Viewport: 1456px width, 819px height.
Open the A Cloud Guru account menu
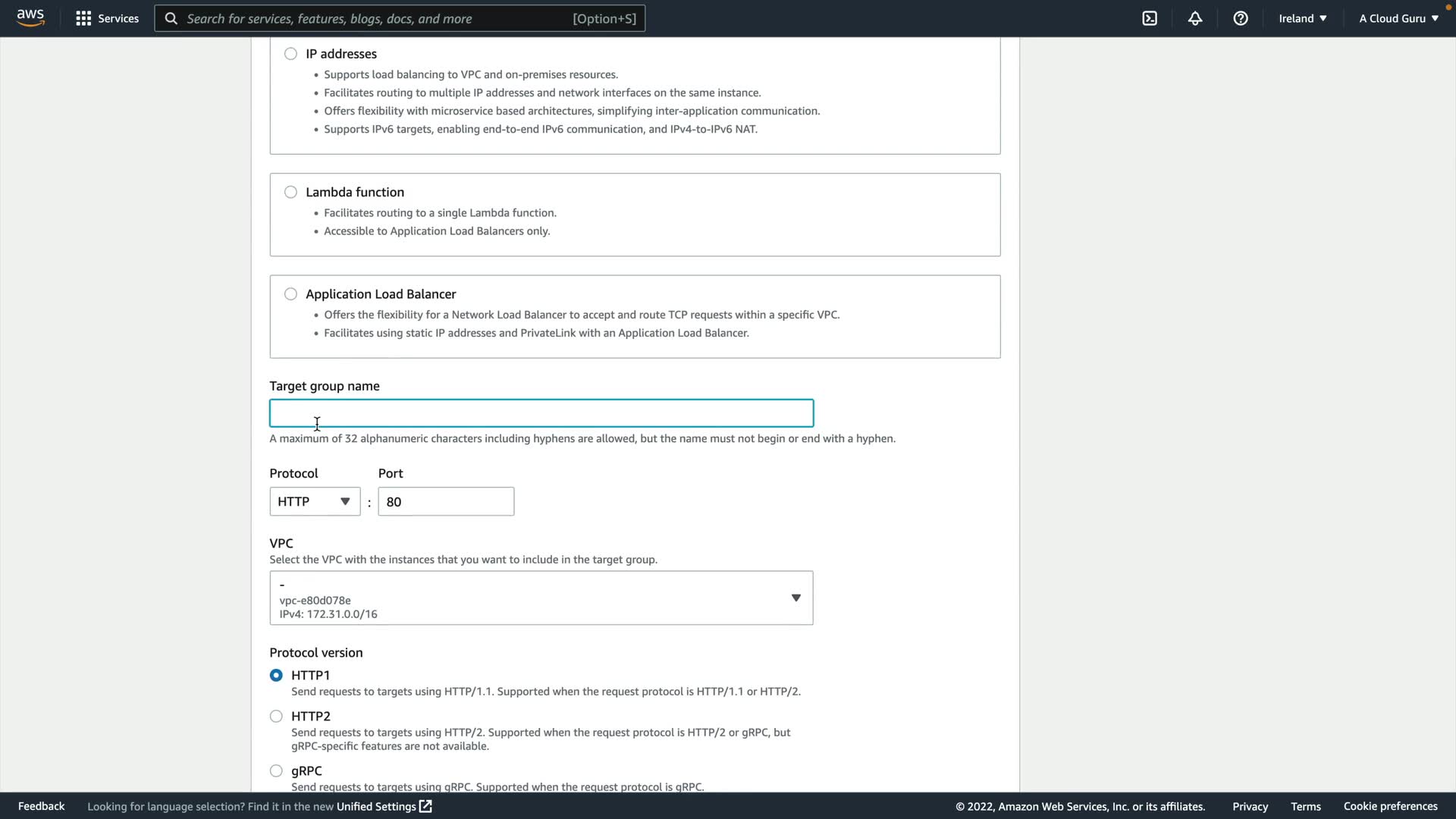1398,18
